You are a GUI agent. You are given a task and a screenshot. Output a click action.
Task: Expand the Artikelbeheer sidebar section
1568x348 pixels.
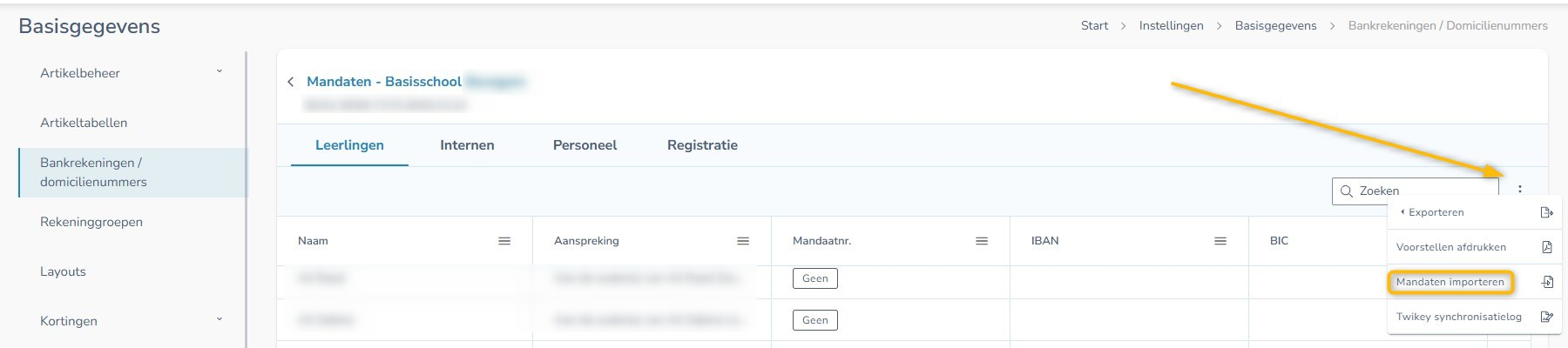pos(220,72)
